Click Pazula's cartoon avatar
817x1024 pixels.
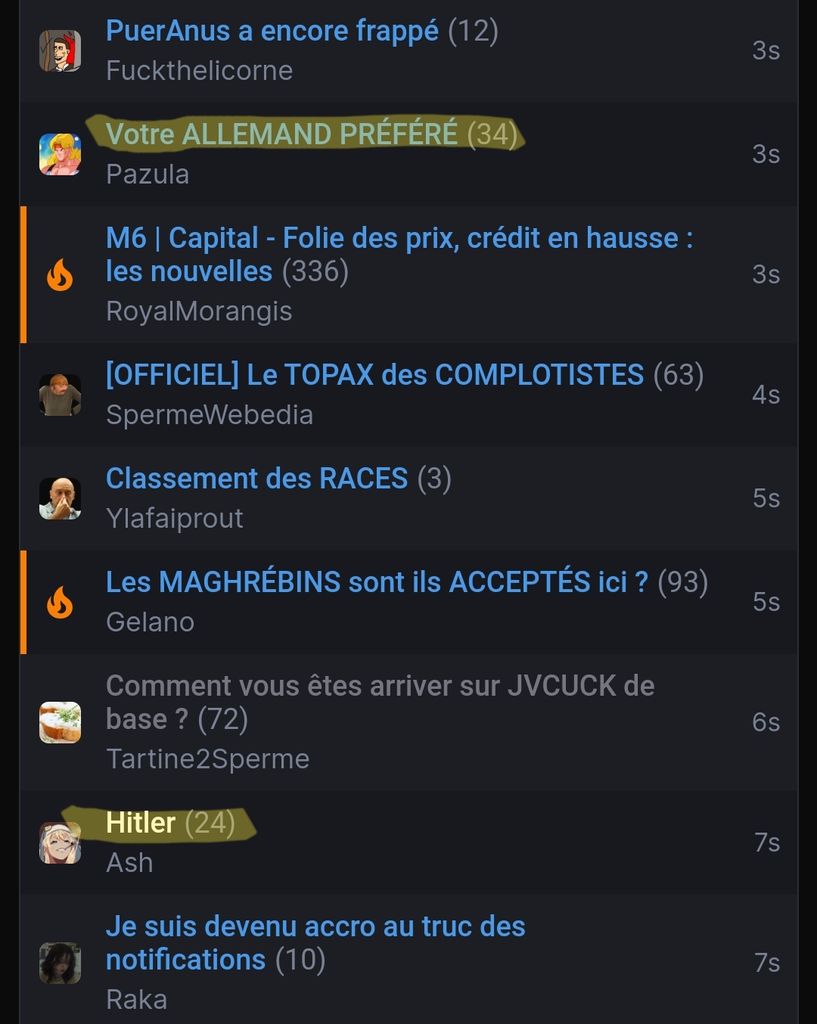[x=60, y=154]
